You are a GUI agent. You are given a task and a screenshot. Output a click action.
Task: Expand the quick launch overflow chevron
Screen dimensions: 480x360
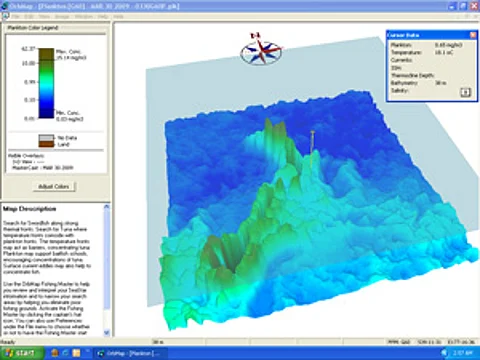coord(87,351)
